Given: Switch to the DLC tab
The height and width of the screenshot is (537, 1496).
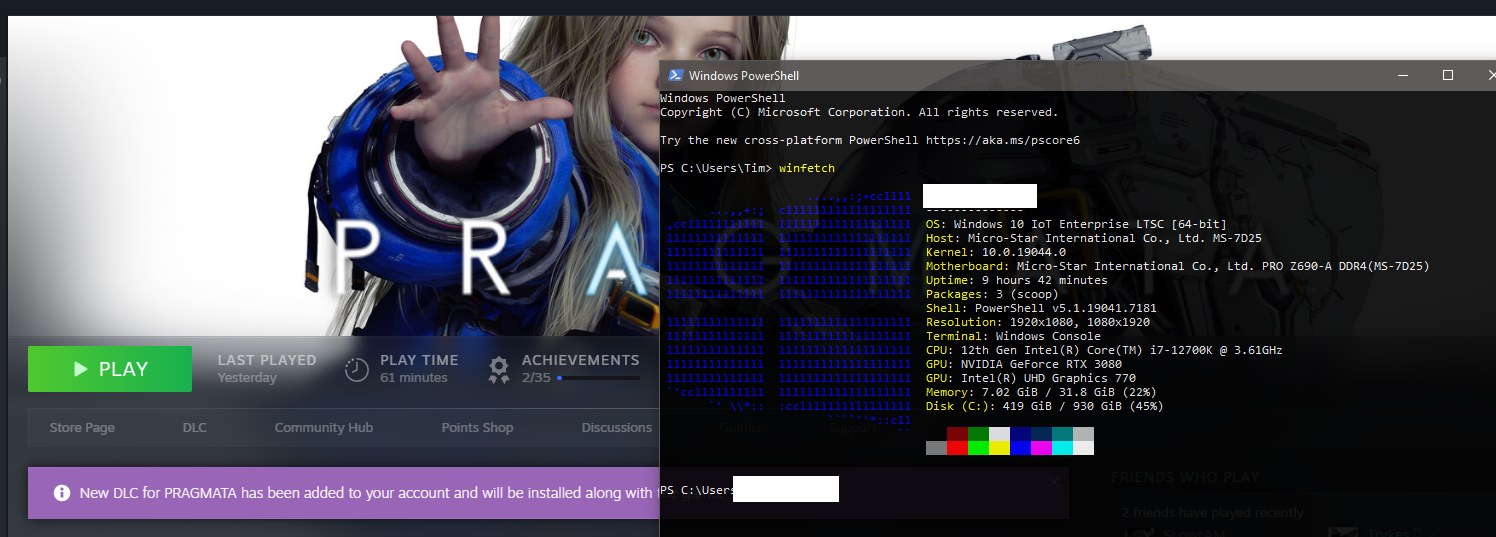Looking at the screenshot, I should click(x=194, y=427).
